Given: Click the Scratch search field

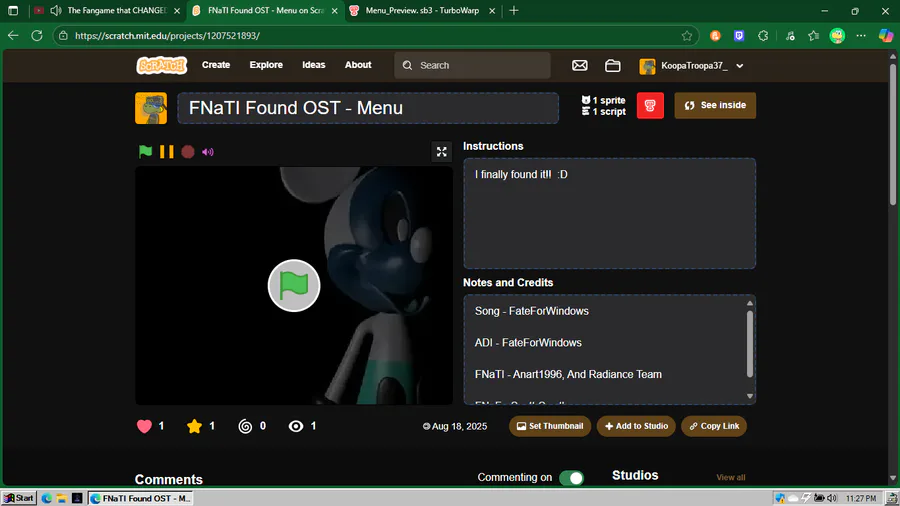Looking at the screenshot, I should [472, 65].
